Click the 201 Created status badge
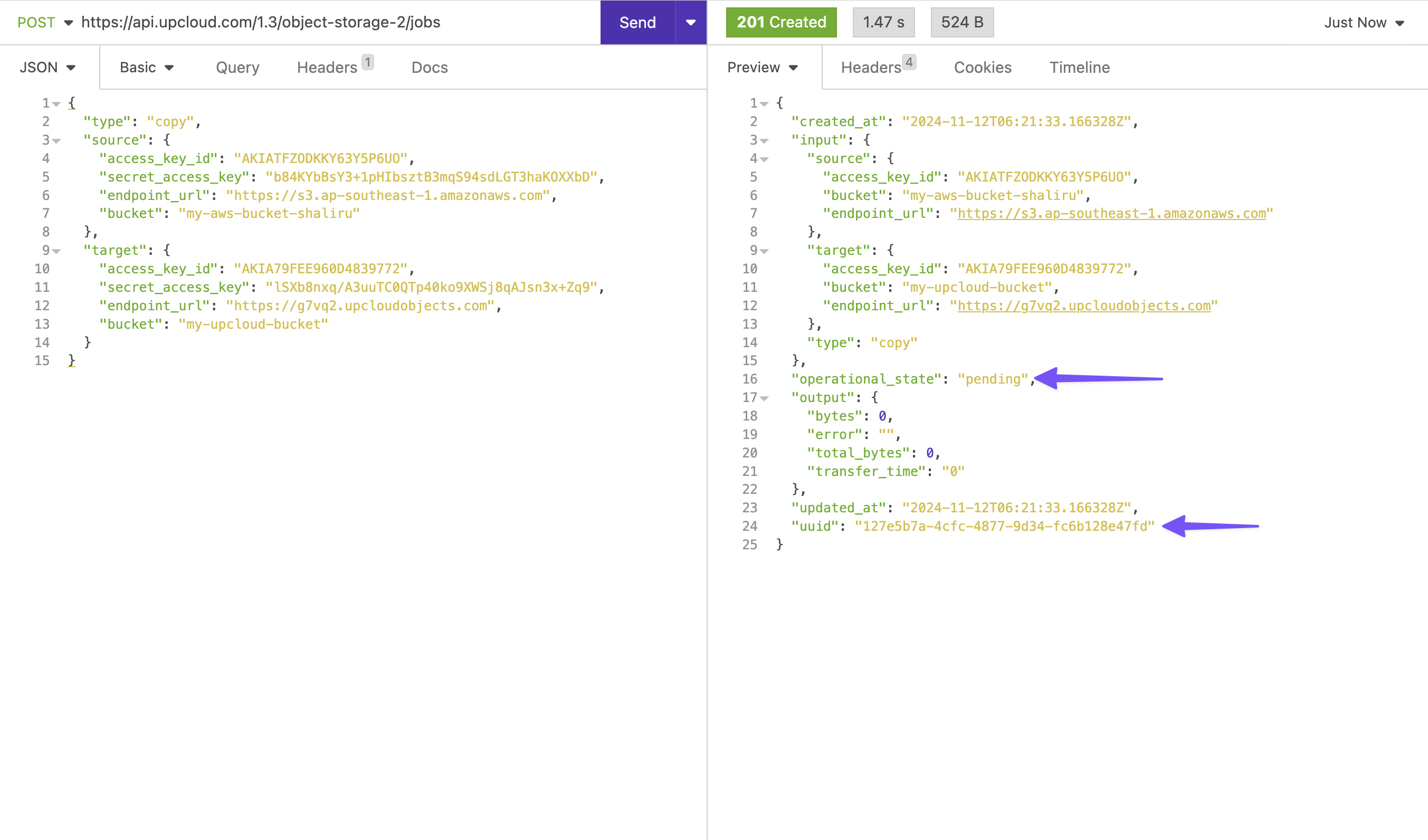The width and height of the screenshot is (1428, 840). [781, 22]
